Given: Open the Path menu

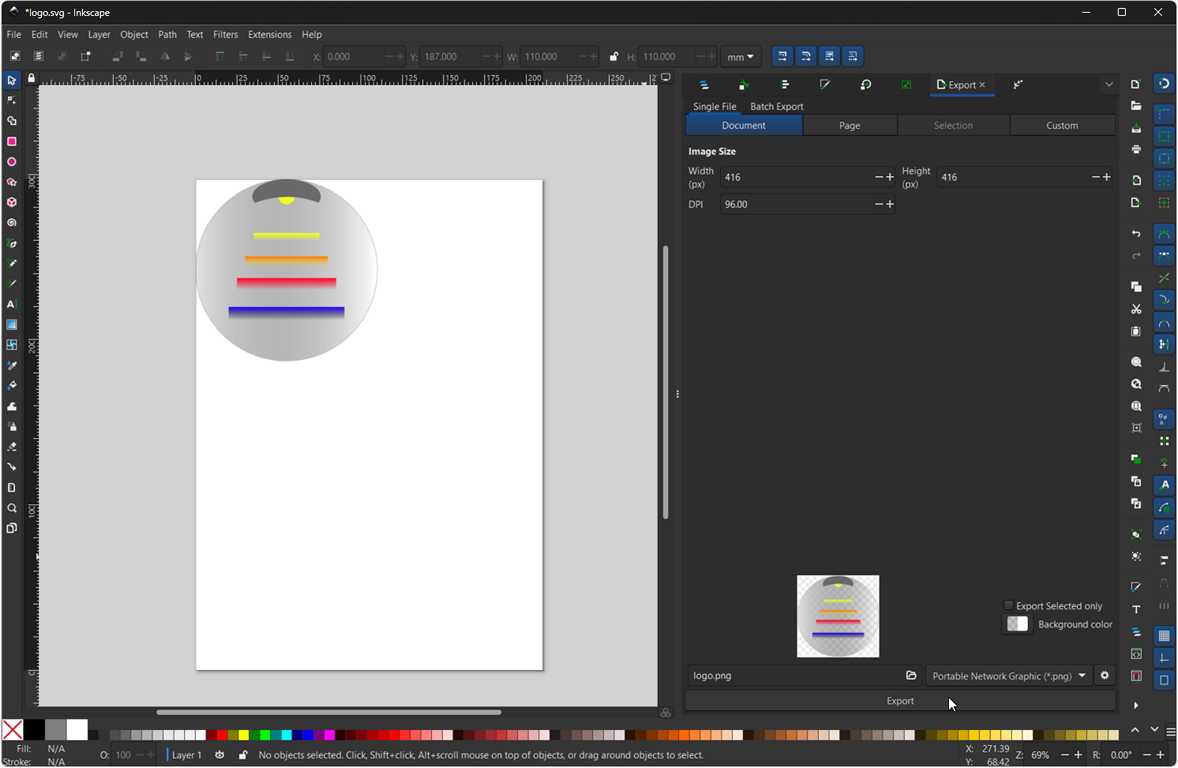Looking at the screenshot, I should point(167,35).
